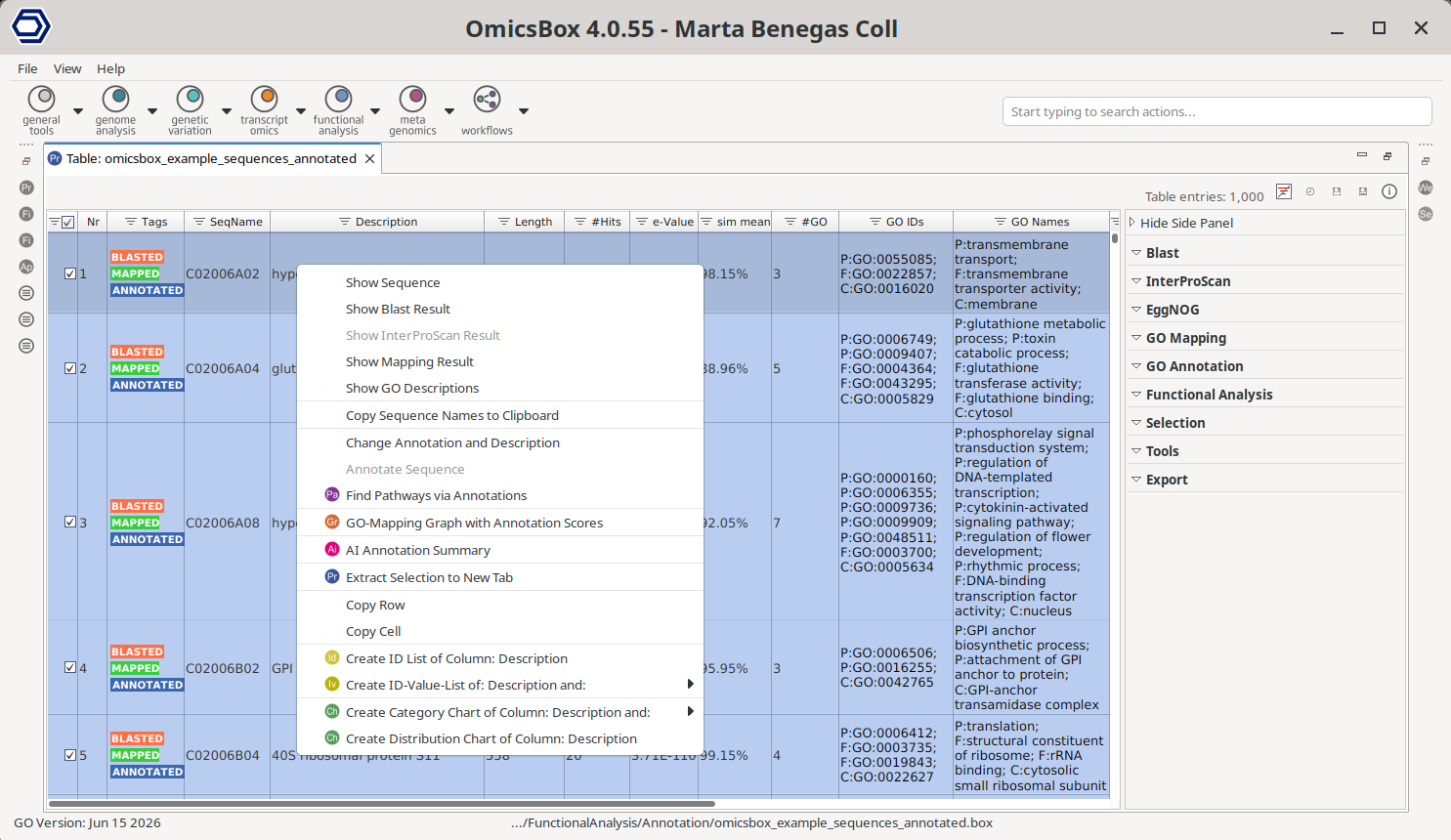Open the genome analysis dropdown arrow

coord(152,111)
